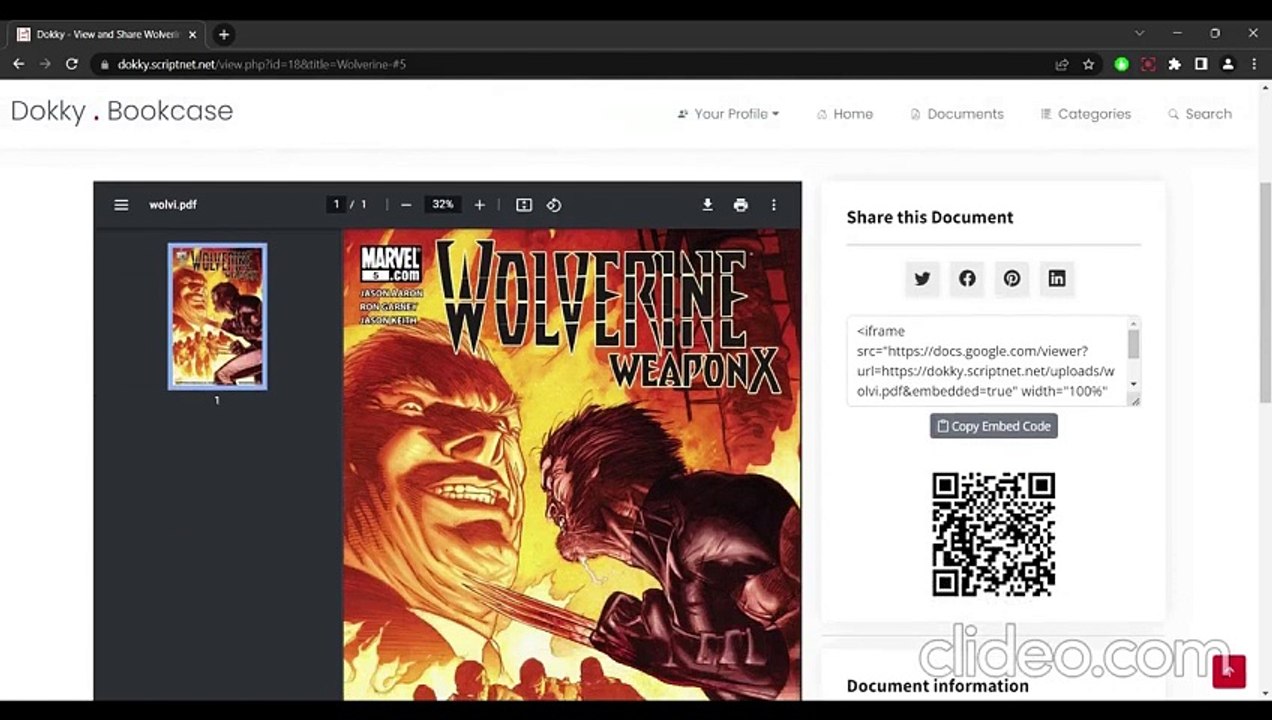Viewport: 1272px width, 720px height.
Task: Go back in browser history
Action: 18,64
